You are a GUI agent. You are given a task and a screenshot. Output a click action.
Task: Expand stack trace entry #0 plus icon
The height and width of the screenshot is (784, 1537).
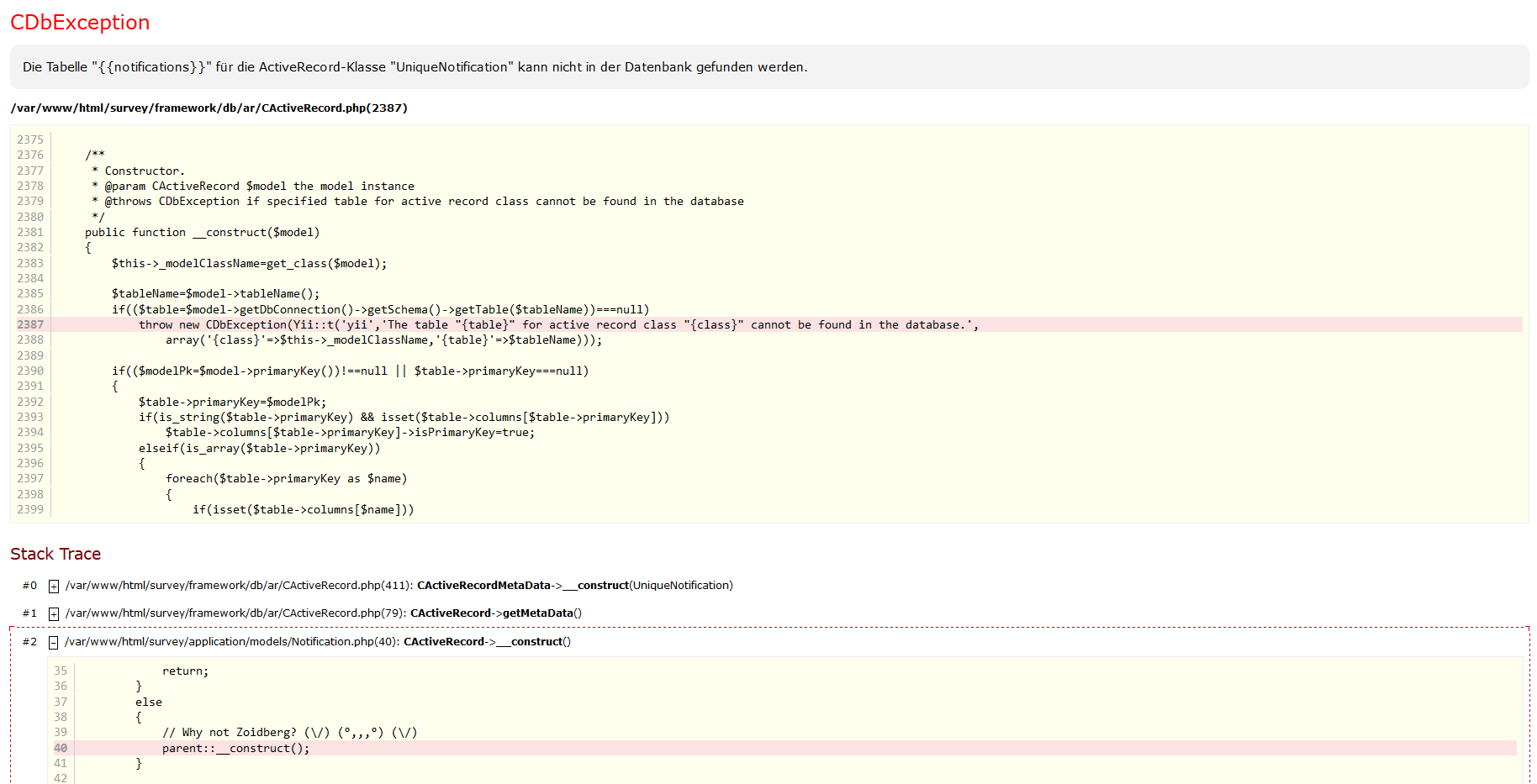click(54, 586)
